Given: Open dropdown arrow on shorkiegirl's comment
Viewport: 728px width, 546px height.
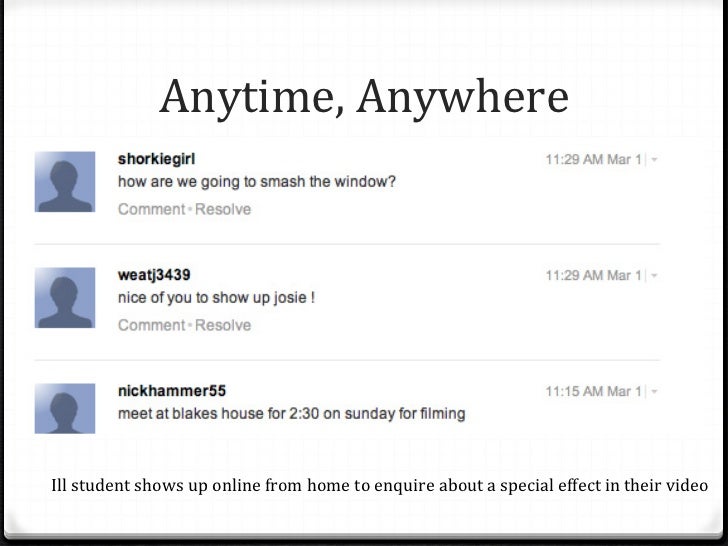Looking at the screenshot, I should point(654,159).
